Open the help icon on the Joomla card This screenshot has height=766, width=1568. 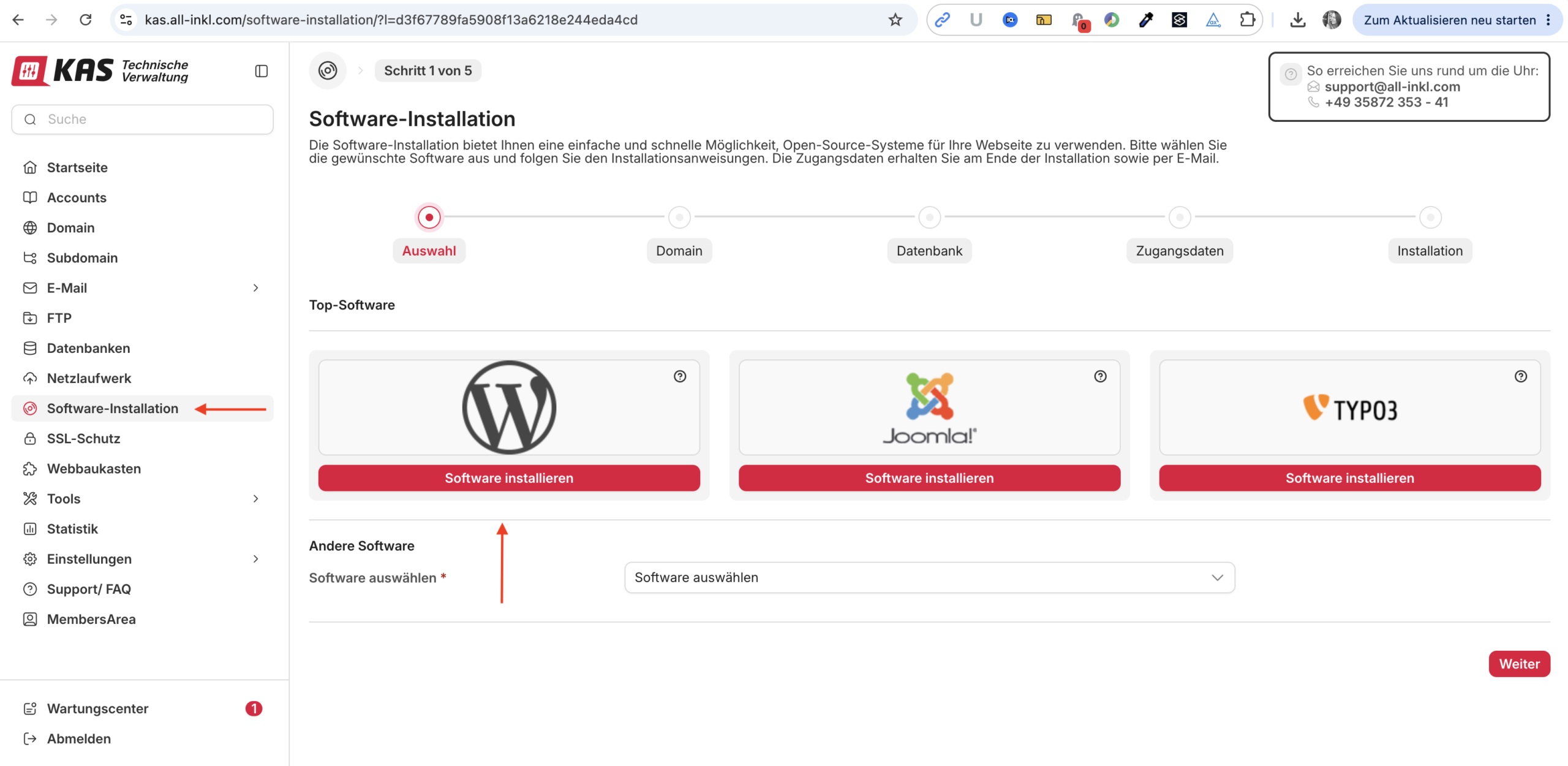pos(1101,376)
